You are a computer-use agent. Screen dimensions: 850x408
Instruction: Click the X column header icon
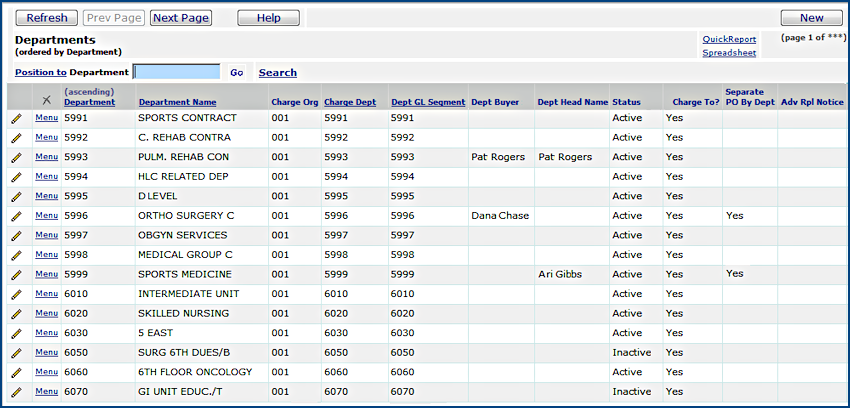click(46, 100)
